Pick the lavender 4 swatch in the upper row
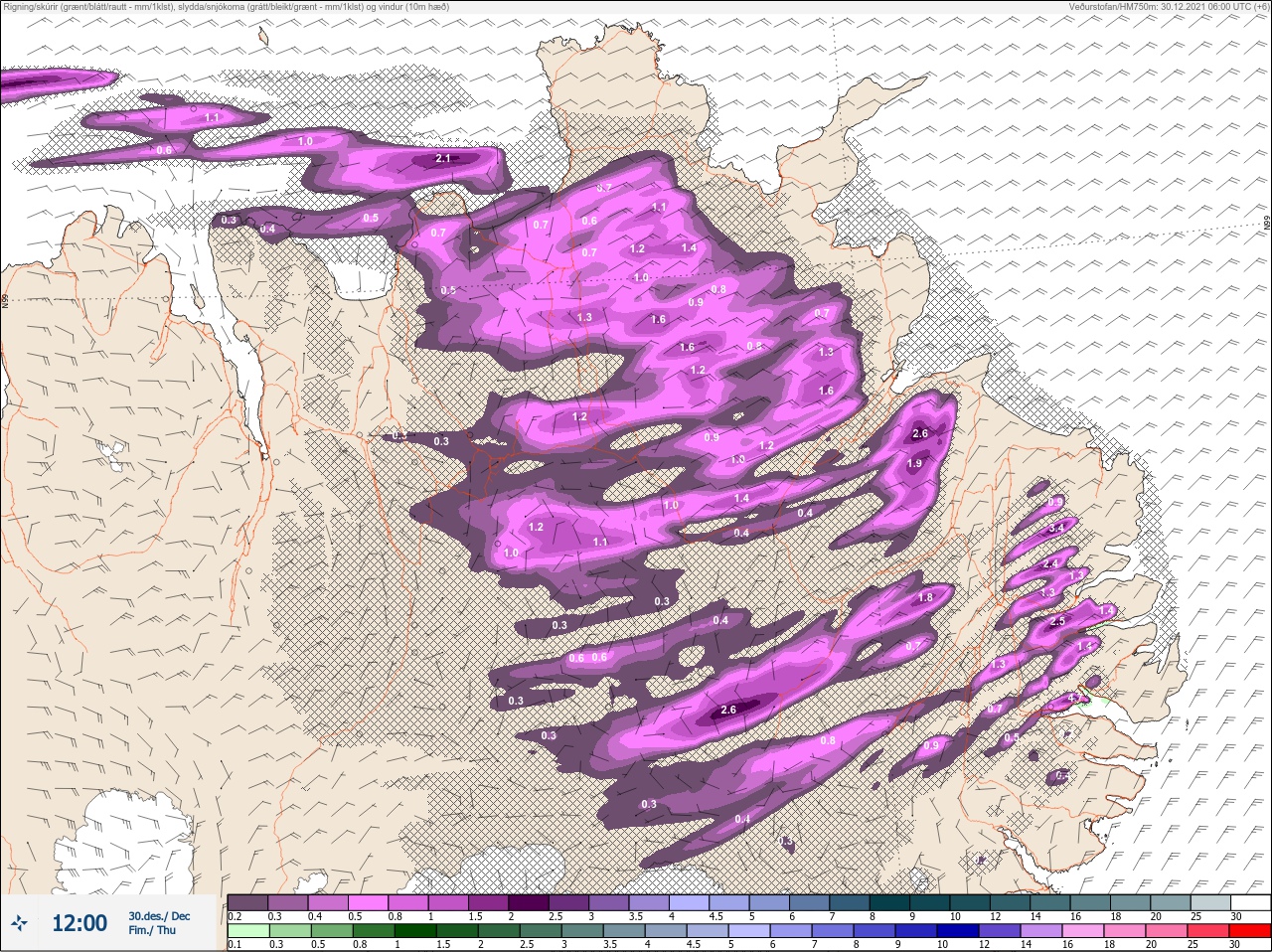The height and width of the screenshot is (952, 1272). pyautogui.click(x=691, y=902)
